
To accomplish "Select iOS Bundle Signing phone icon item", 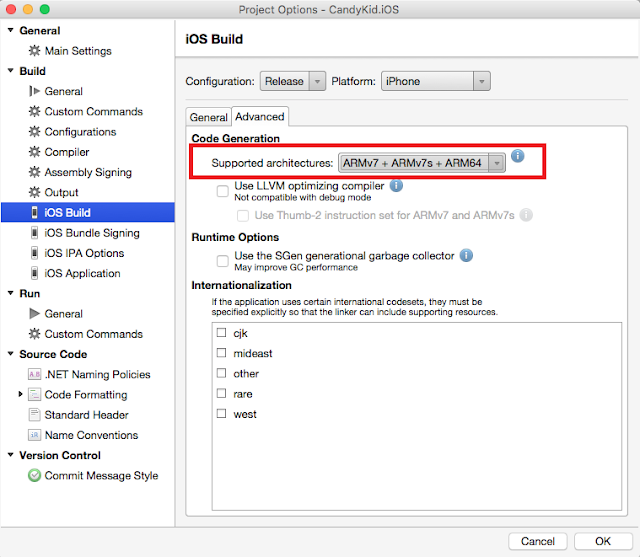I will click(x=85, y=233).
